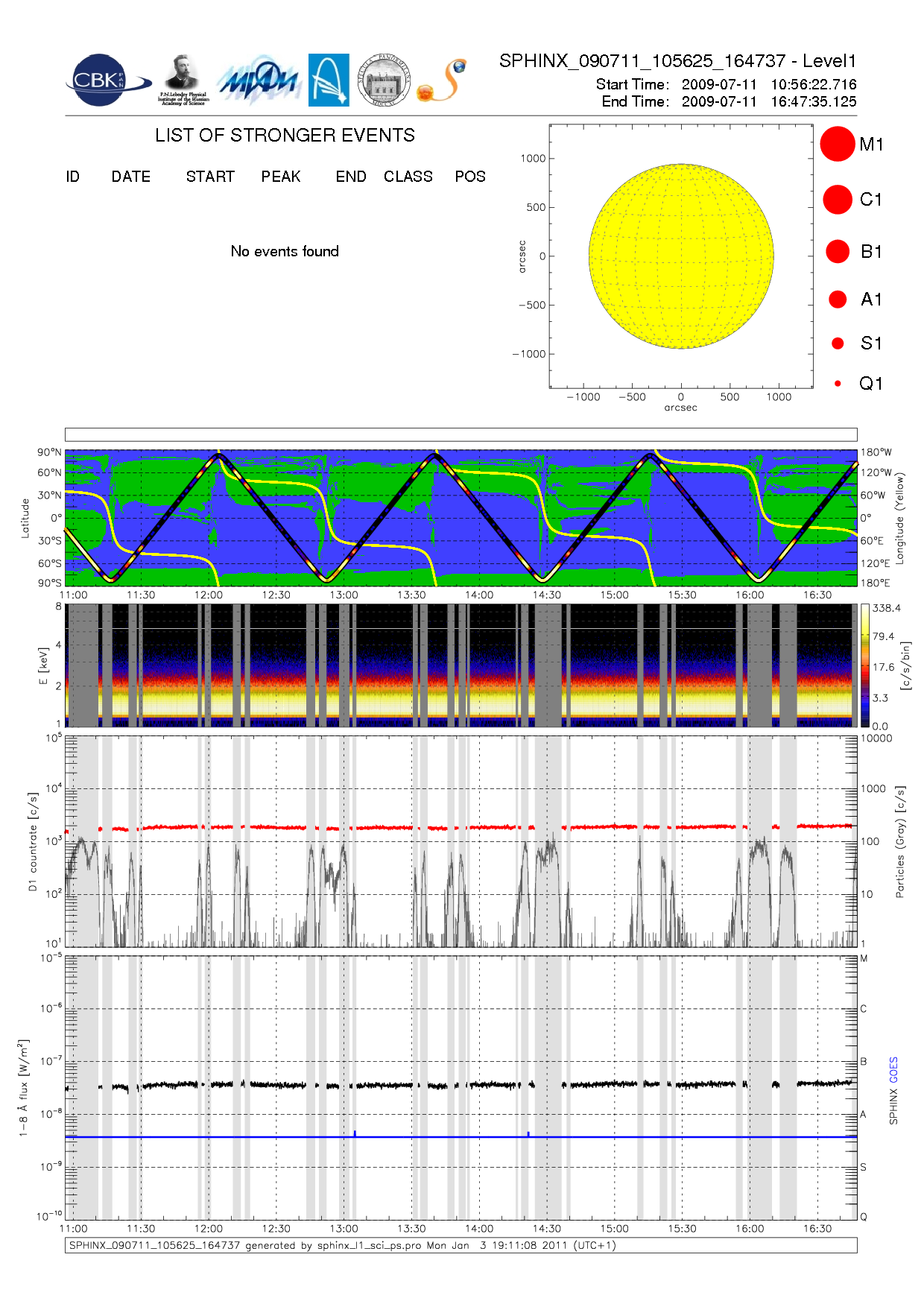The height and width of the screenshot is (1307, 924).
Task: Click the S1 red legend circle
Action: (x=838, y=344)
